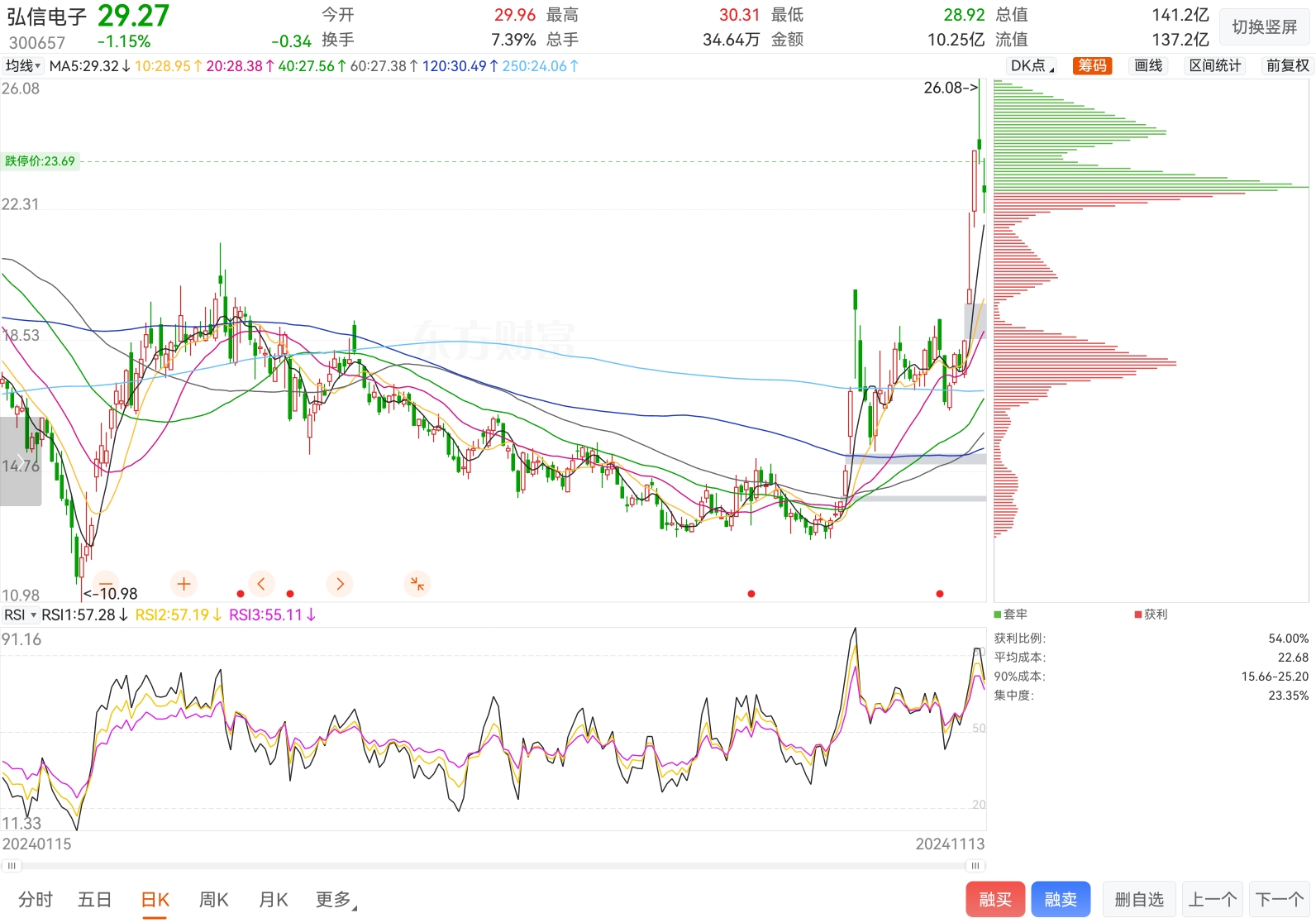Screen dimensions: 1316x923
Task: Toggle 前复权 price adjustment option
Action: [1288, 65]
